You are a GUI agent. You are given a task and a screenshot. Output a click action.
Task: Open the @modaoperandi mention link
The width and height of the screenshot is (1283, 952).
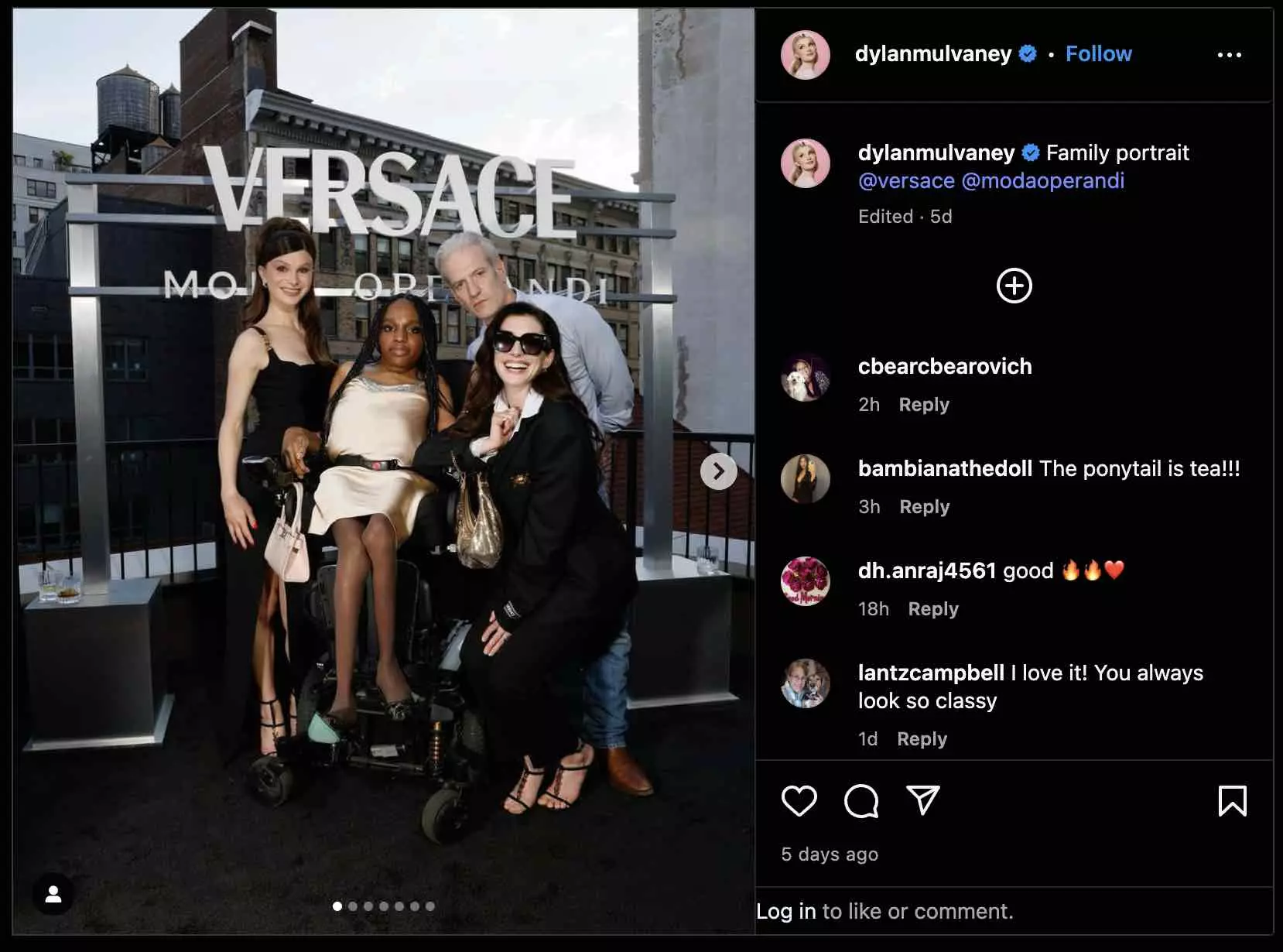[x=1042, y=180]
